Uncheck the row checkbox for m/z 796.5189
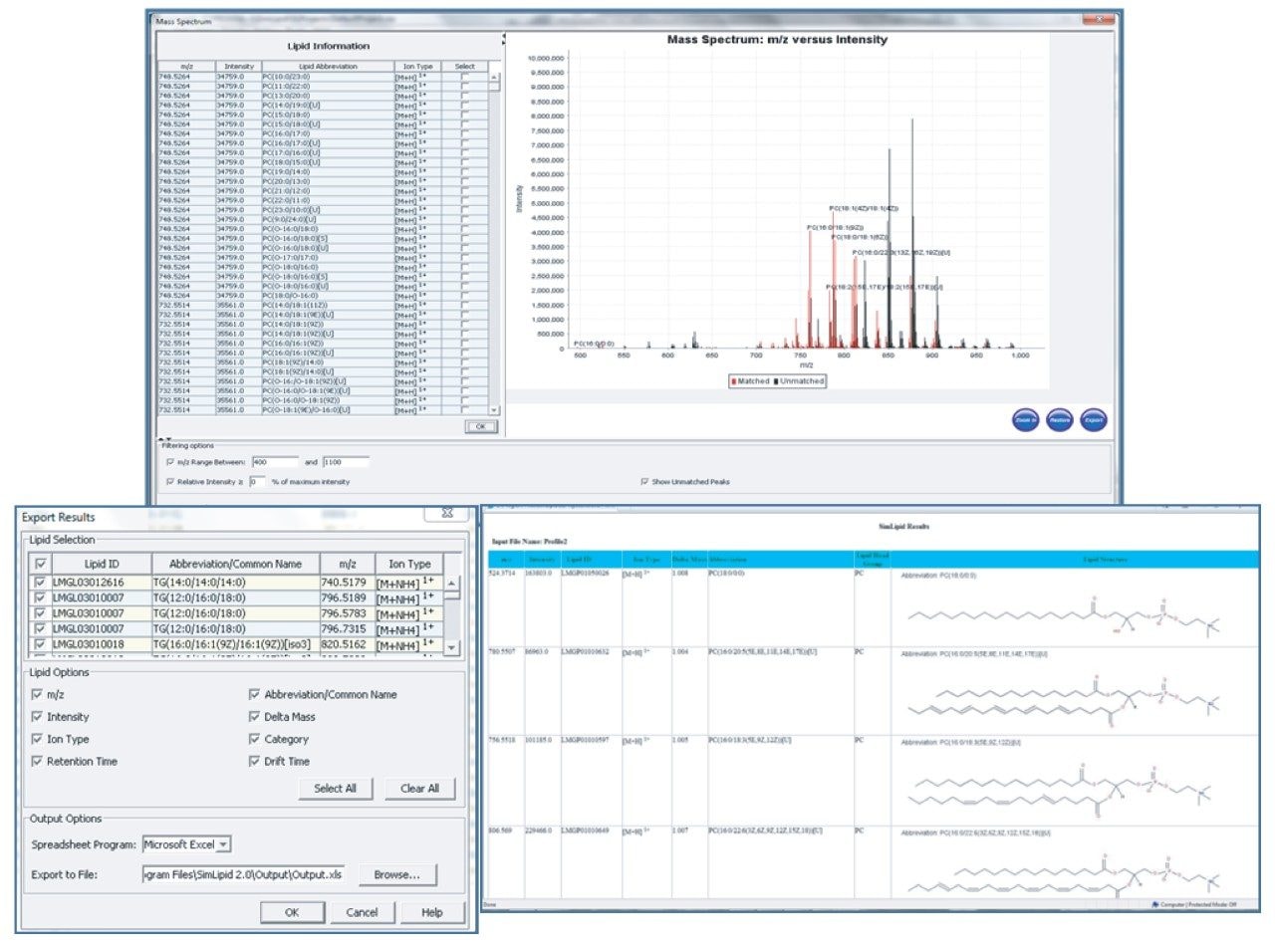 (40, 598)
